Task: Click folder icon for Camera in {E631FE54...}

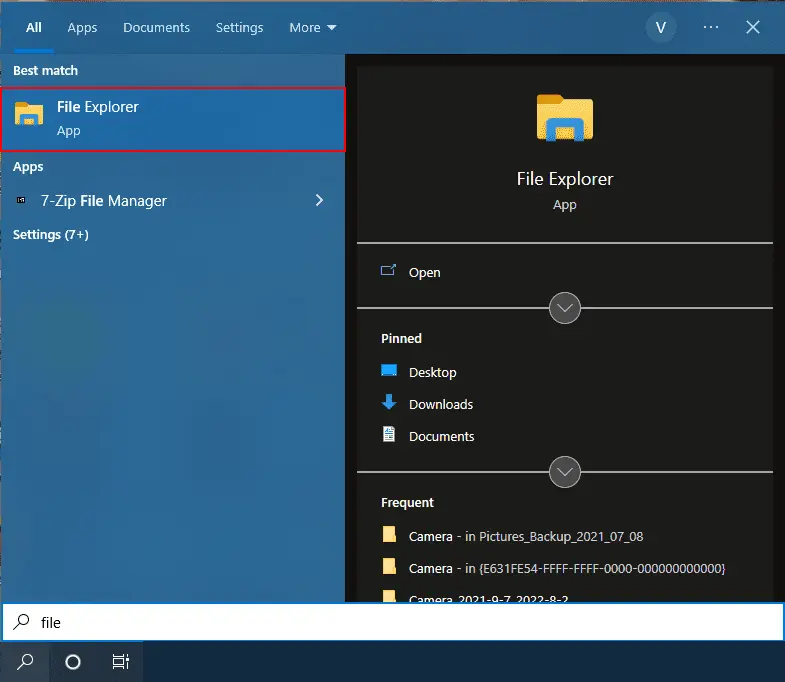Action: (389, 566)
